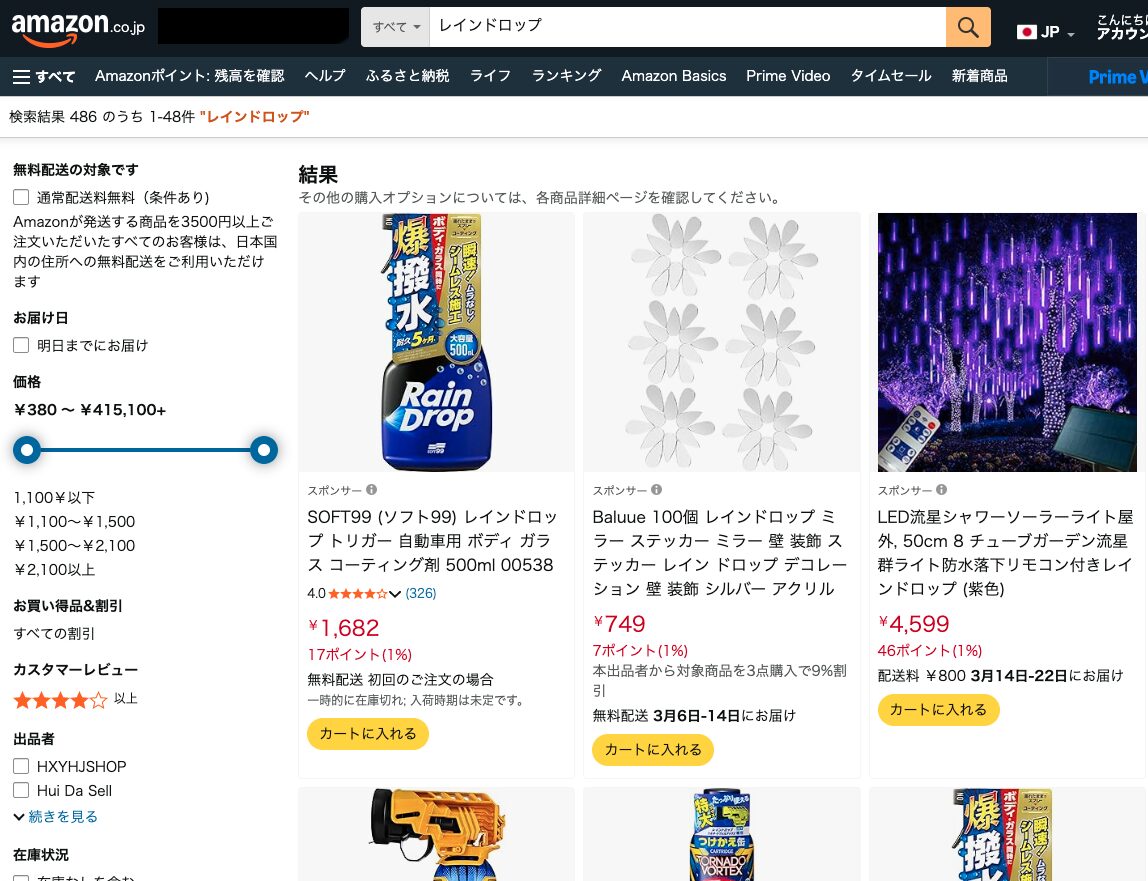Click the orange search magnifier button
Screen dimensions: 1148x881
pyautogui.click(x=967, y=27)
